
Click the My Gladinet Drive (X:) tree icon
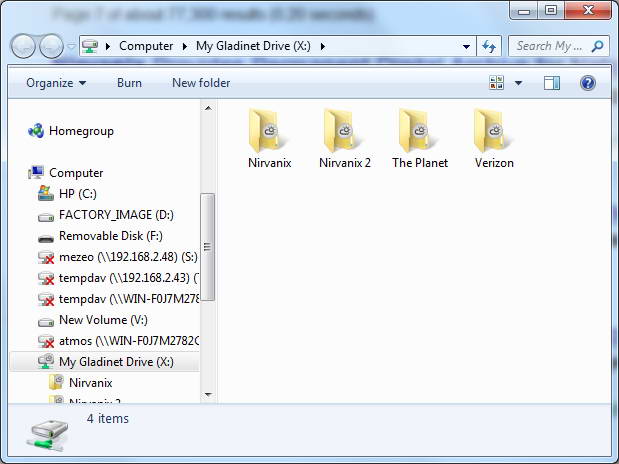coord(46,361)
